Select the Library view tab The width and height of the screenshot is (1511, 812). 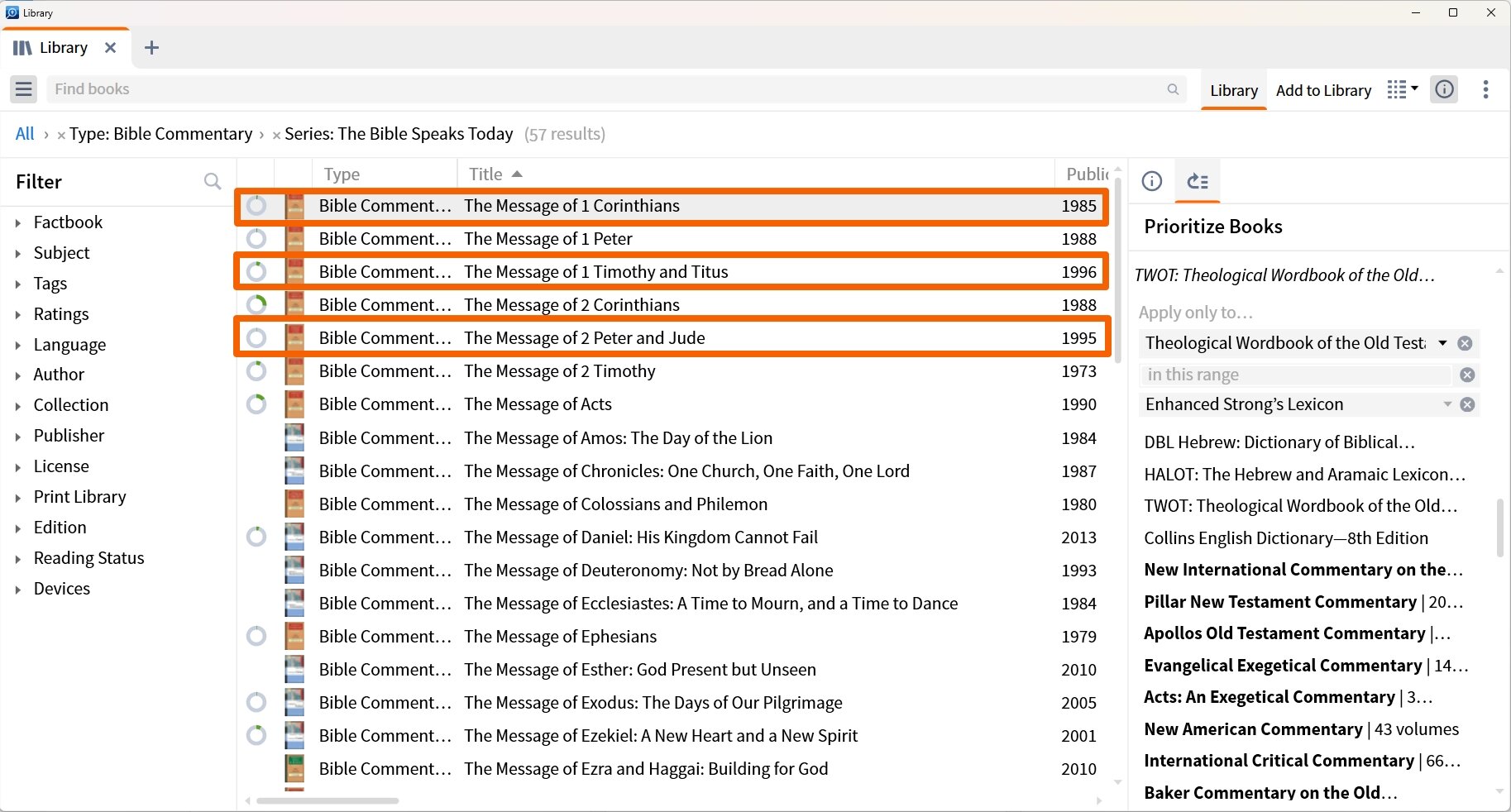coord(1234,90)
